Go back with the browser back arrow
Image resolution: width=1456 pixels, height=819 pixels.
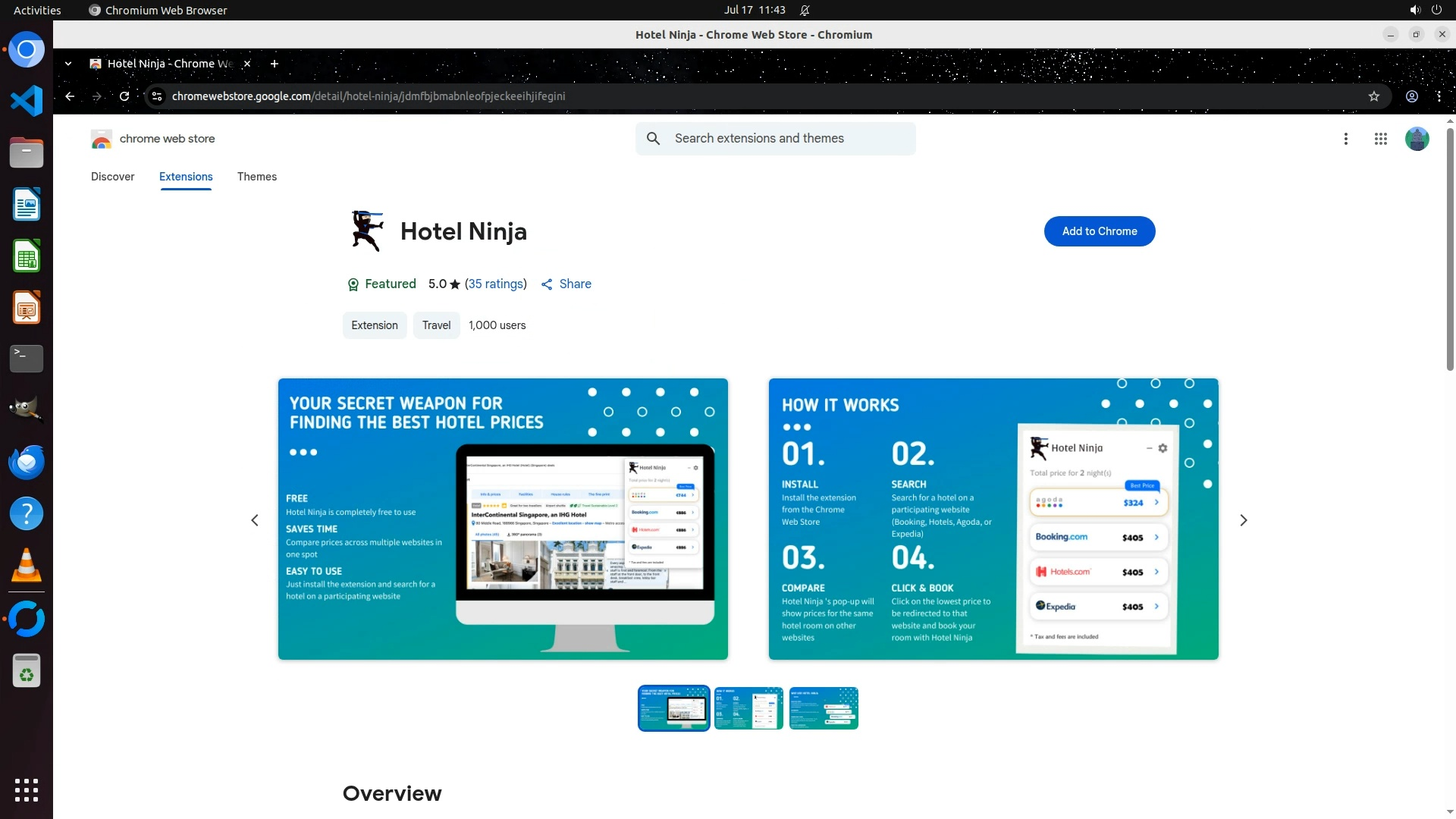tap(70, 96)
